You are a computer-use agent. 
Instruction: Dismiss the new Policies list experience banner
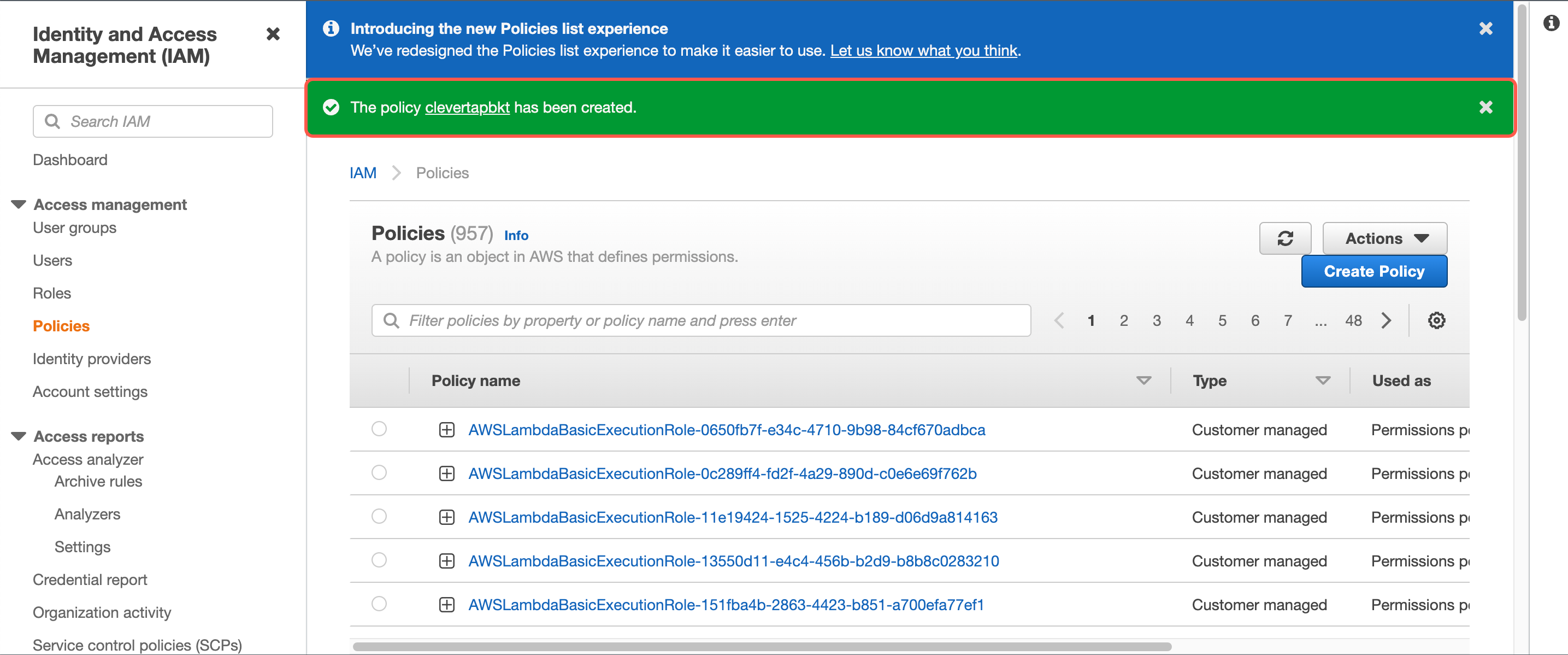[x=1485, y=28]
